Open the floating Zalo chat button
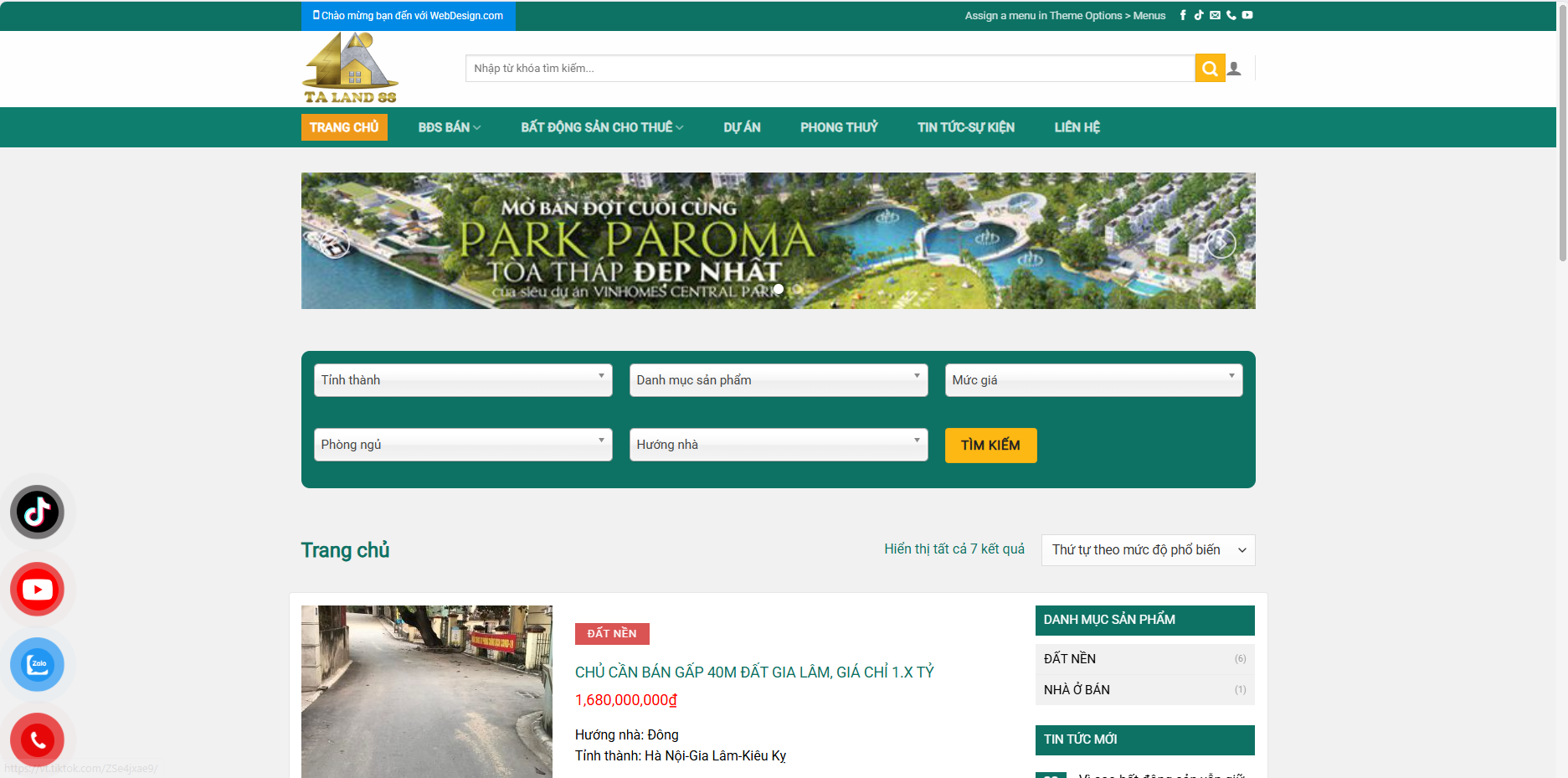 [x=37, y=665]
